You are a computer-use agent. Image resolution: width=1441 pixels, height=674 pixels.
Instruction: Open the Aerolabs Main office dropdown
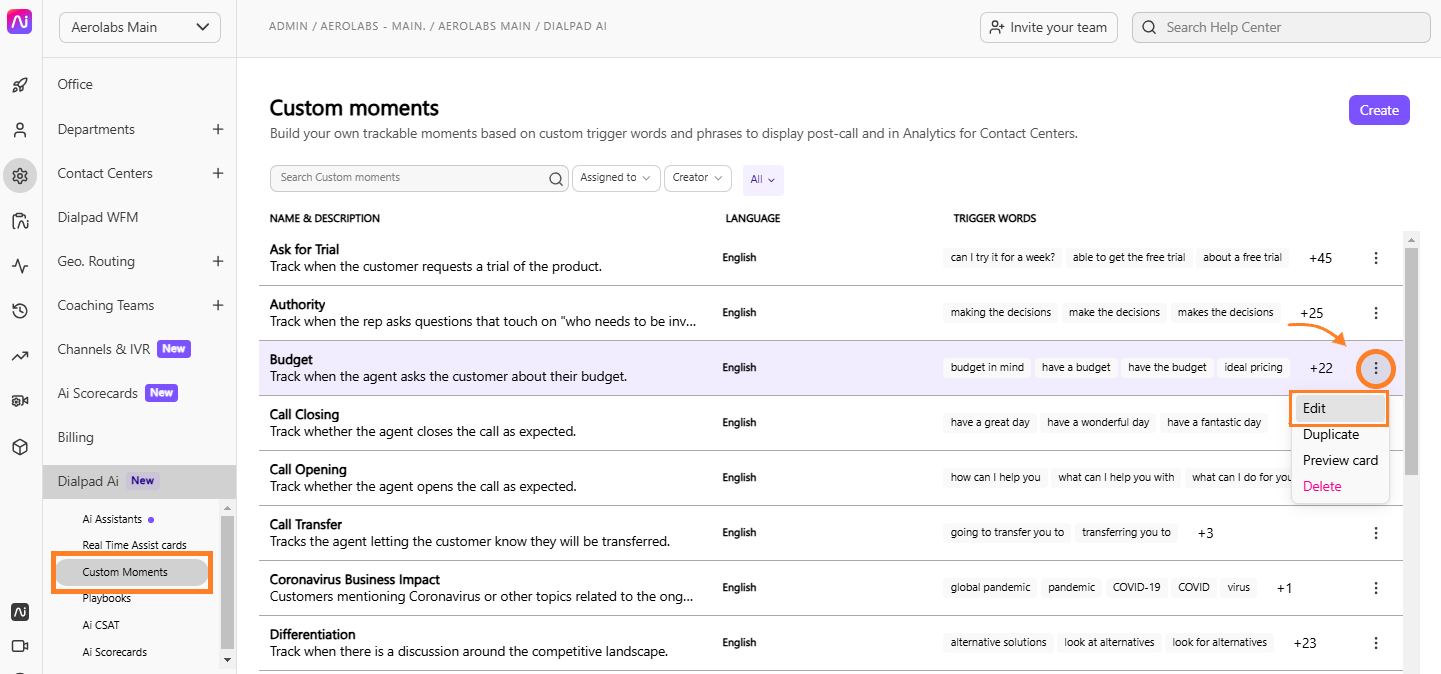click(140, 27)
